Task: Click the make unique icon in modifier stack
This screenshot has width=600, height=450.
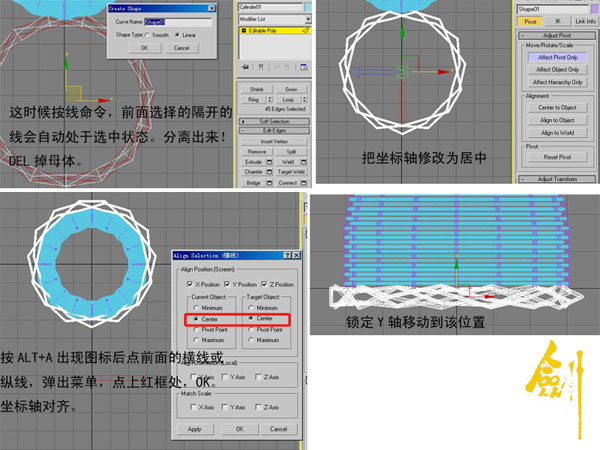Action: (x=276, y=67)
